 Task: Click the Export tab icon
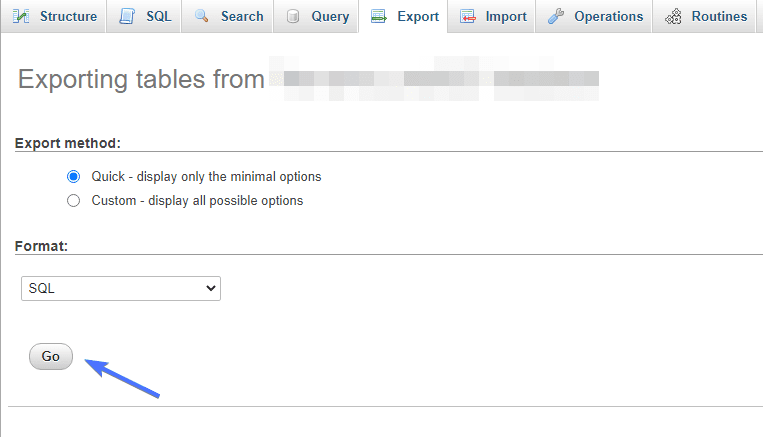(379, 17)
